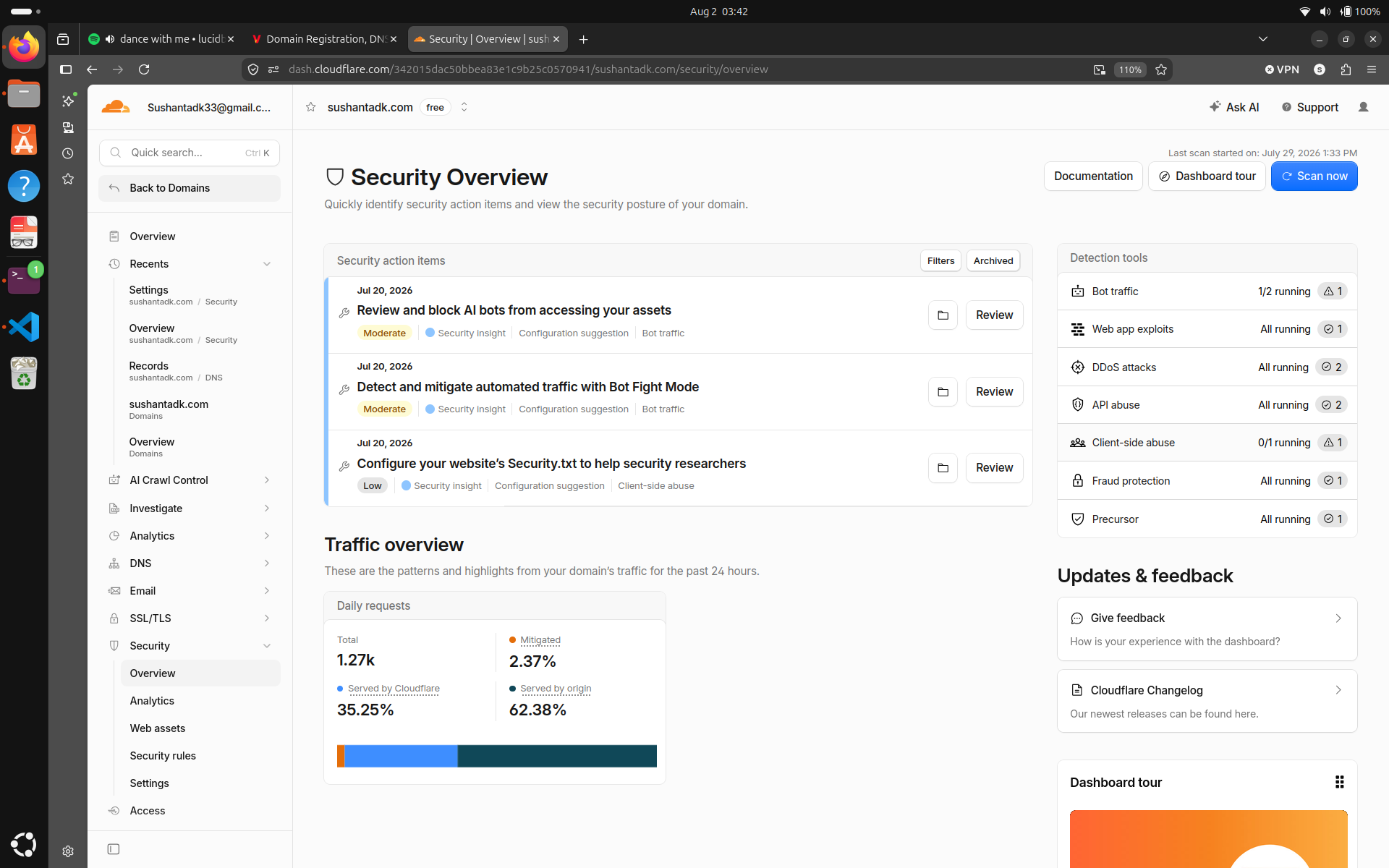Reload the page in Firefox
This screenshot has height=868, width=1389.
144,69
